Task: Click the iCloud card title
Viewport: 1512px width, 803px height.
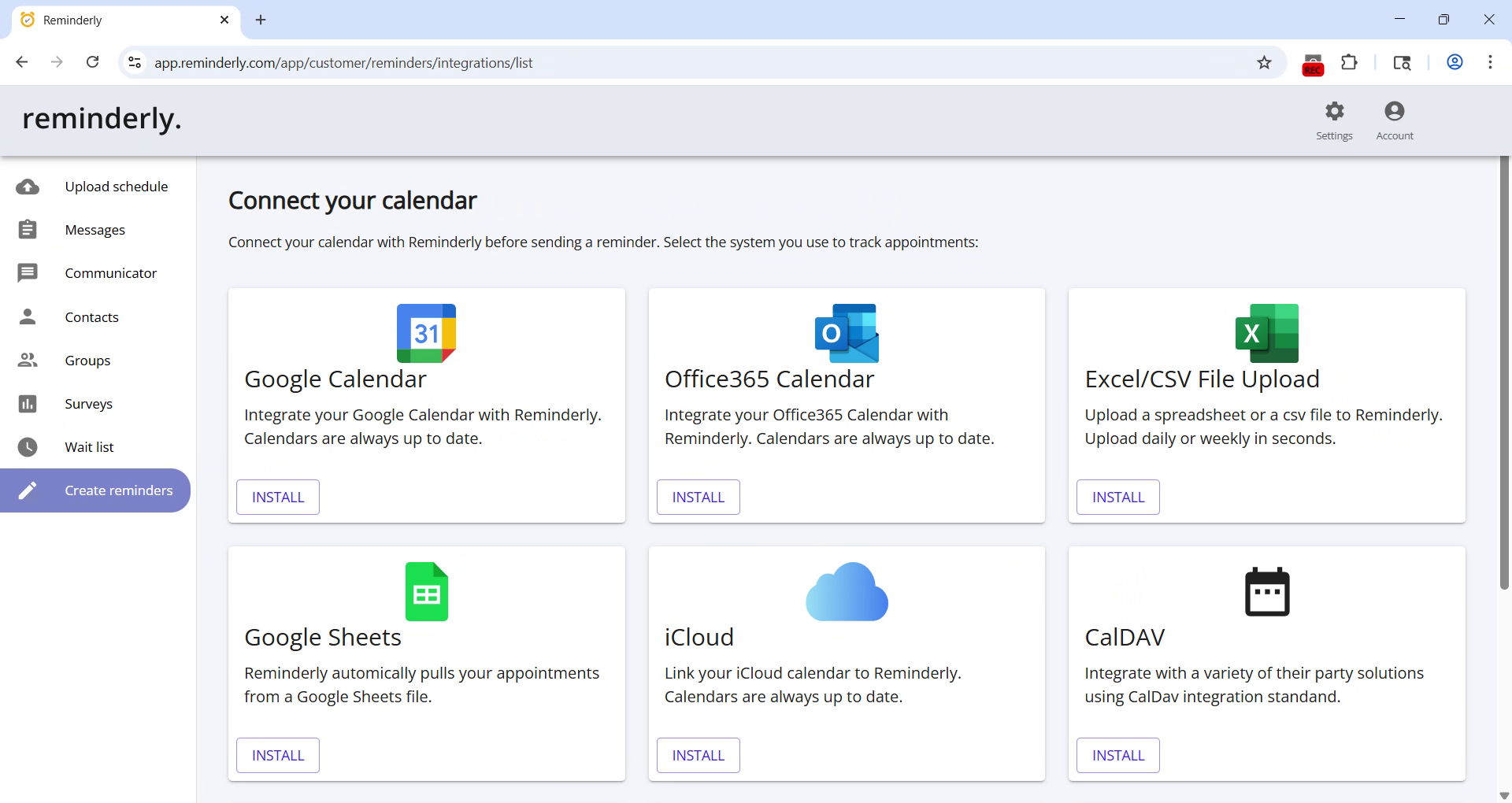Action: coord(699,638)
